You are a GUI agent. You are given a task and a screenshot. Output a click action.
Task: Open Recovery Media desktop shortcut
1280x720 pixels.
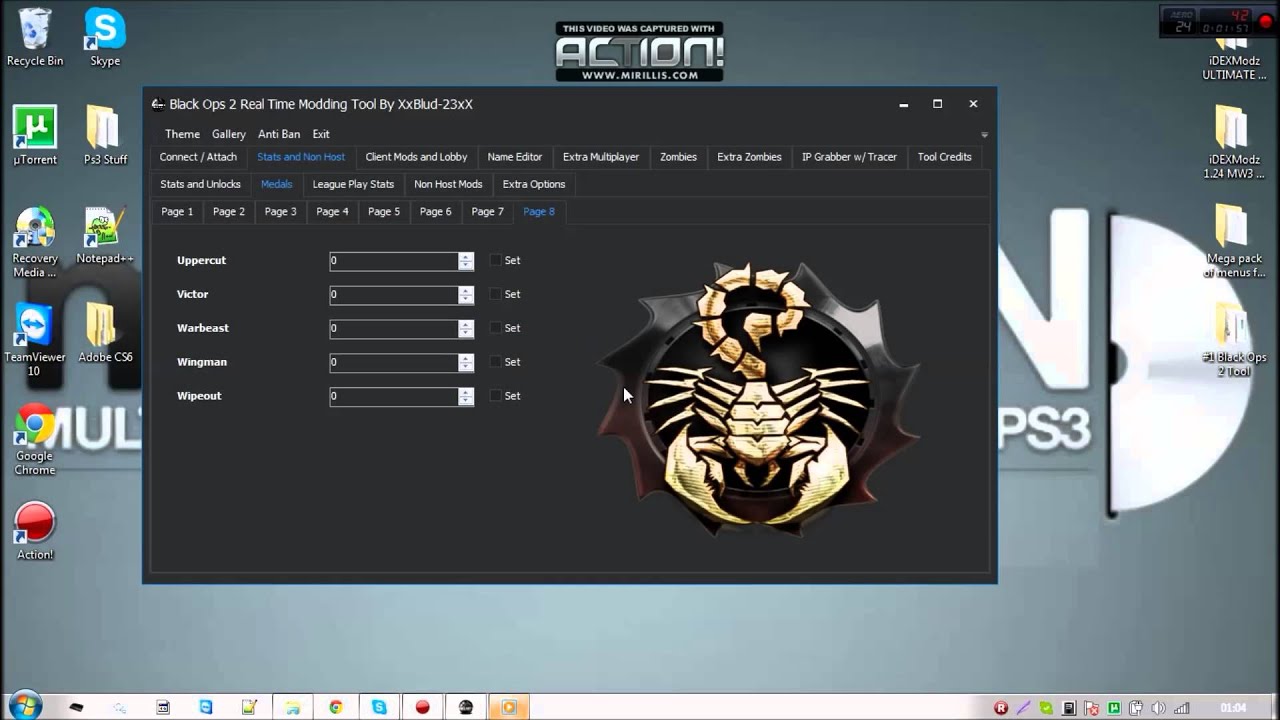[x=35, y=243]
